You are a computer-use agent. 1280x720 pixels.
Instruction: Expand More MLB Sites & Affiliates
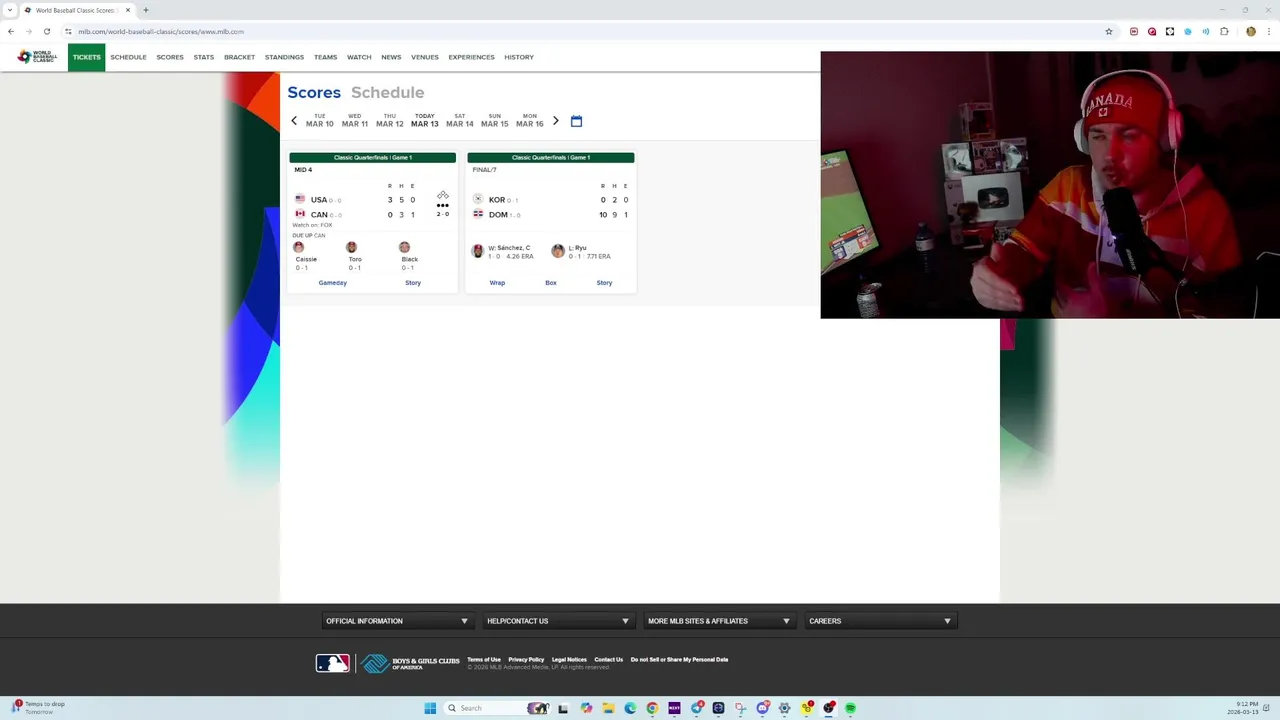719,621
